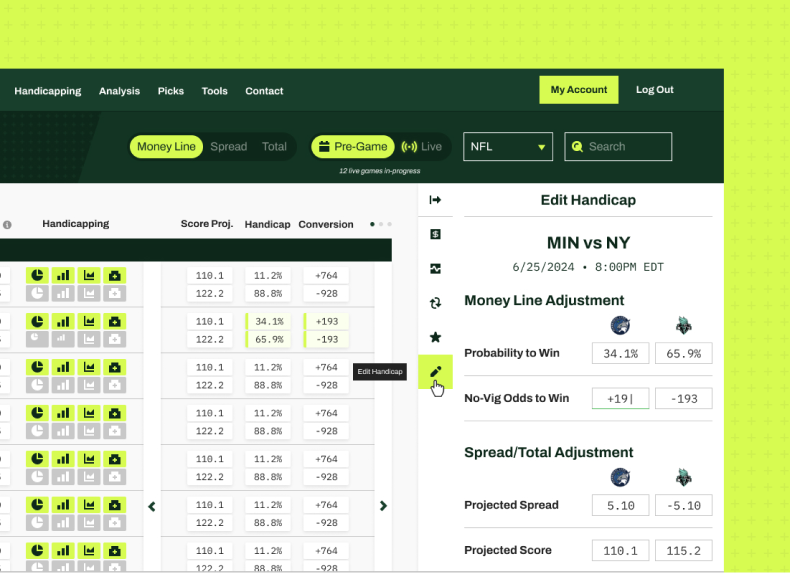Click No-Vig Odds field showing +19
Viewport: 790px width, 573px height.
coord(621,399)
